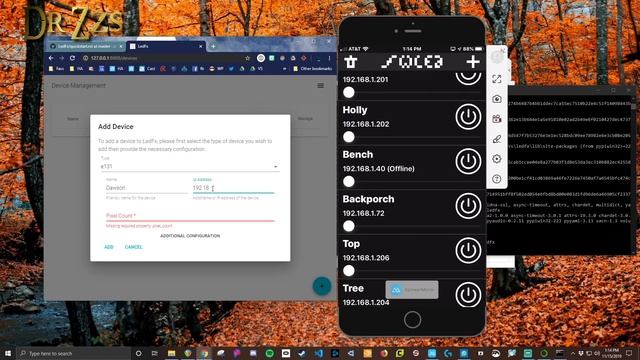The height and width of the screenshot is (360, 640).
Task: Click the Task View icon on taskbar
Action: [x=155, y=353]
